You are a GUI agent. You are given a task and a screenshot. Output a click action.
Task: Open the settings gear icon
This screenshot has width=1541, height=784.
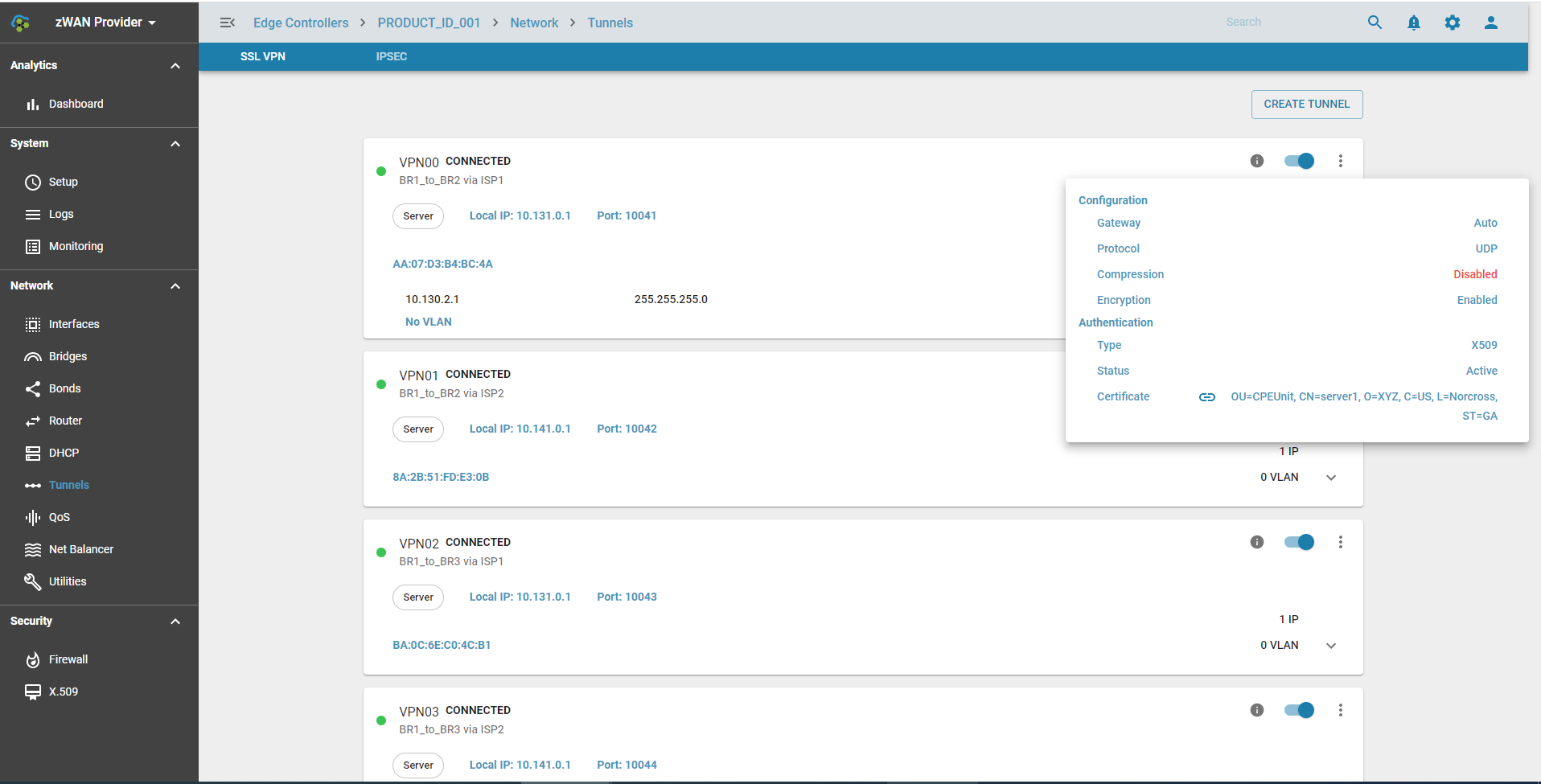click(1452, 23)
